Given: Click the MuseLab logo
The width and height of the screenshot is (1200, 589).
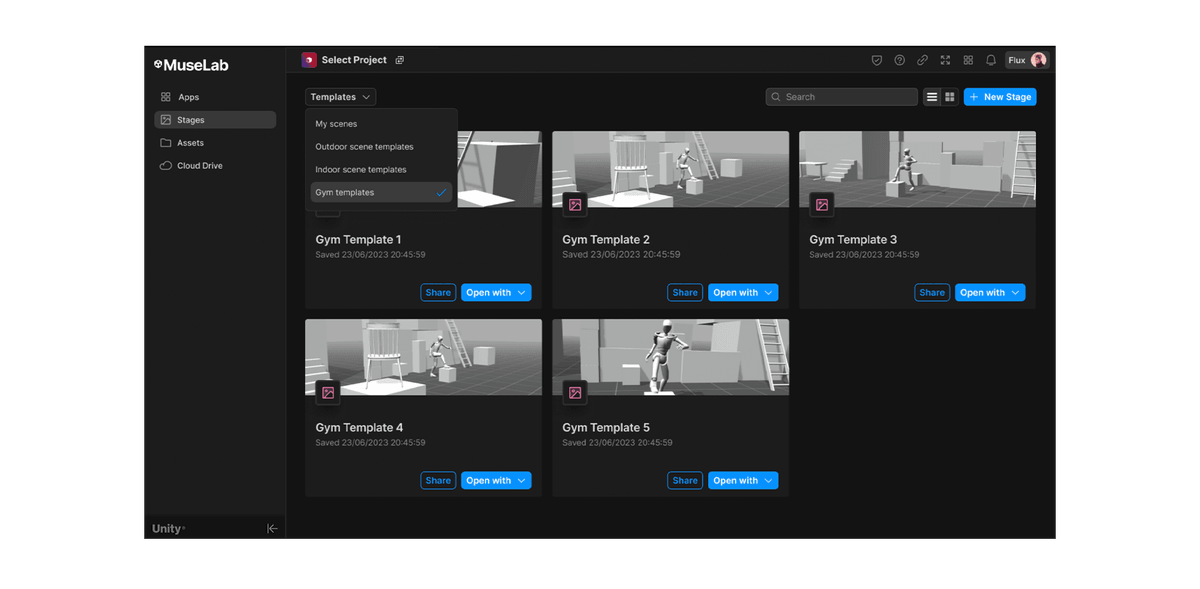Looking at the screenshot, I should pos(191,65).
